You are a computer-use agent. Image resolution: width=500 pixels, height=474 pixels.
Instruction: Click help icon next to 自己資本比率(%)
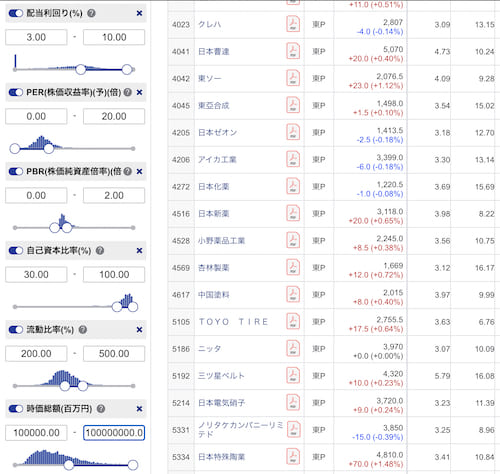[x=100, y=250]
